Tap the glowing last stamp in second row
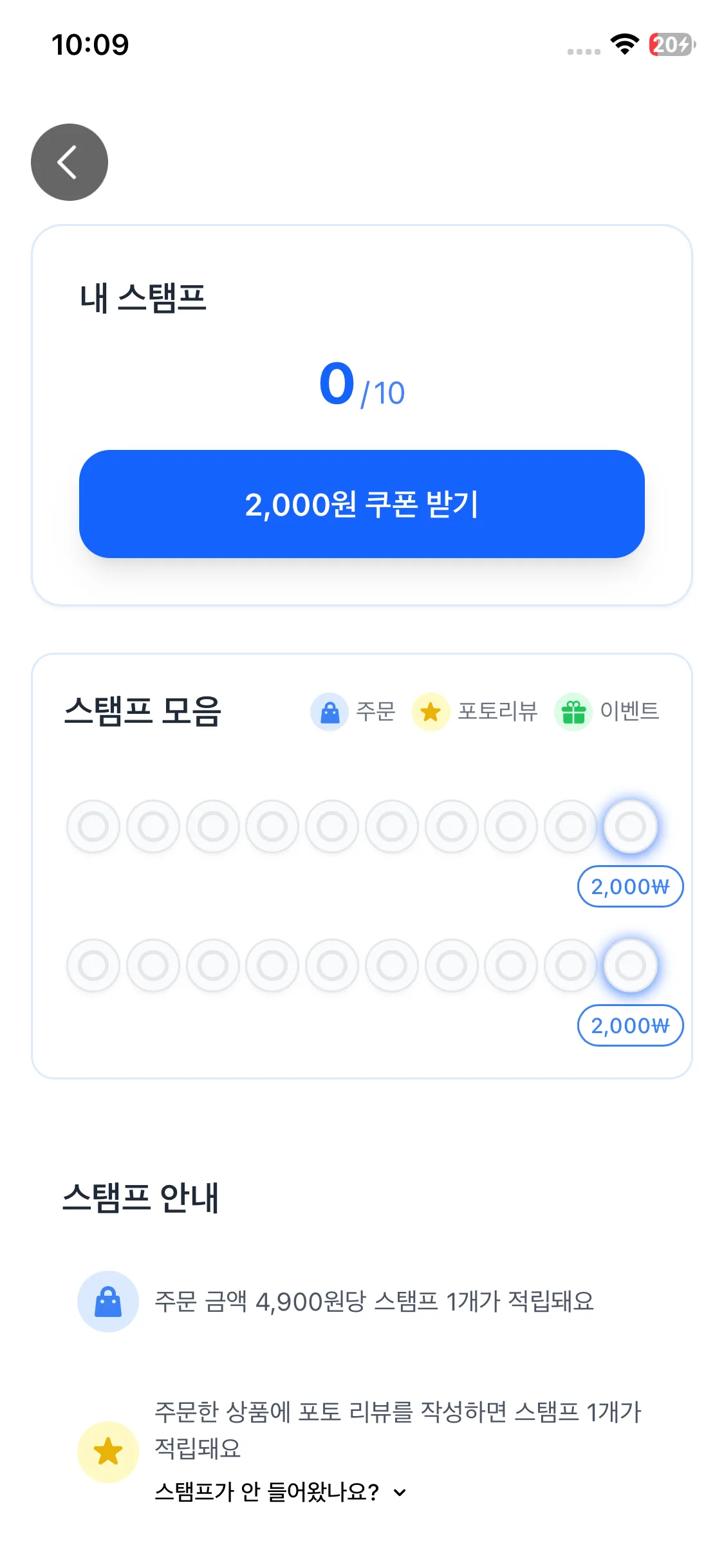This screenshot has width=724, height=1568. [630, 966]
